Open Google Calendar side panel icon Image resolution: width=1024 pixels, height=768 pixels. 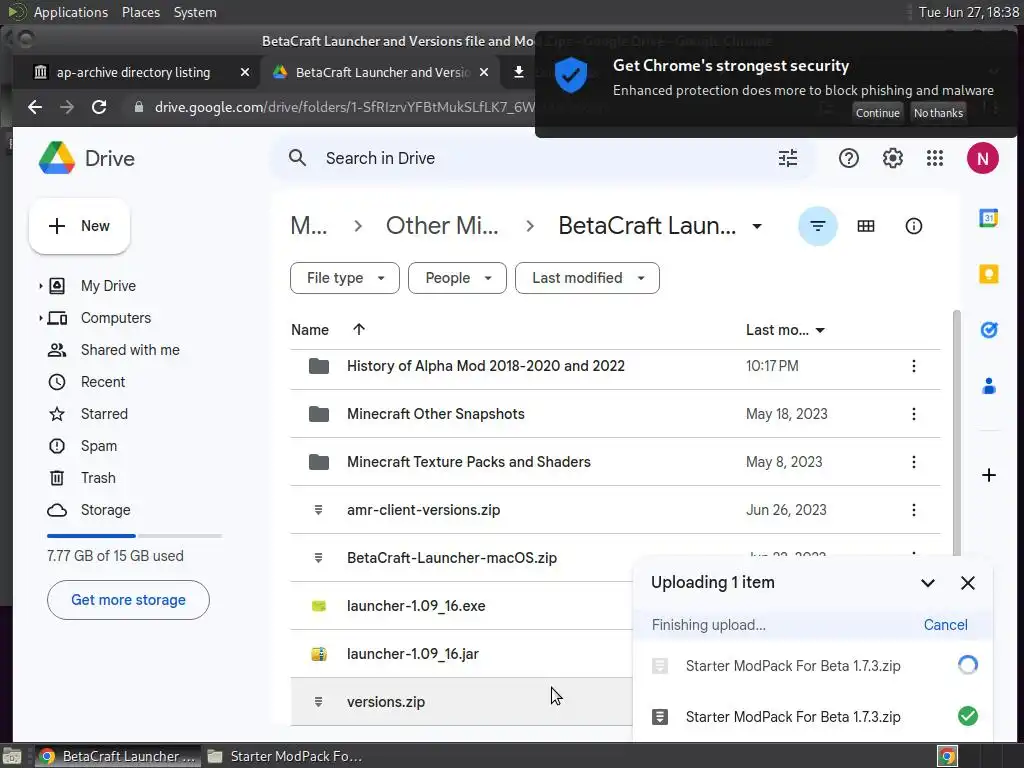pyautogui.click(x=989, y=219)
